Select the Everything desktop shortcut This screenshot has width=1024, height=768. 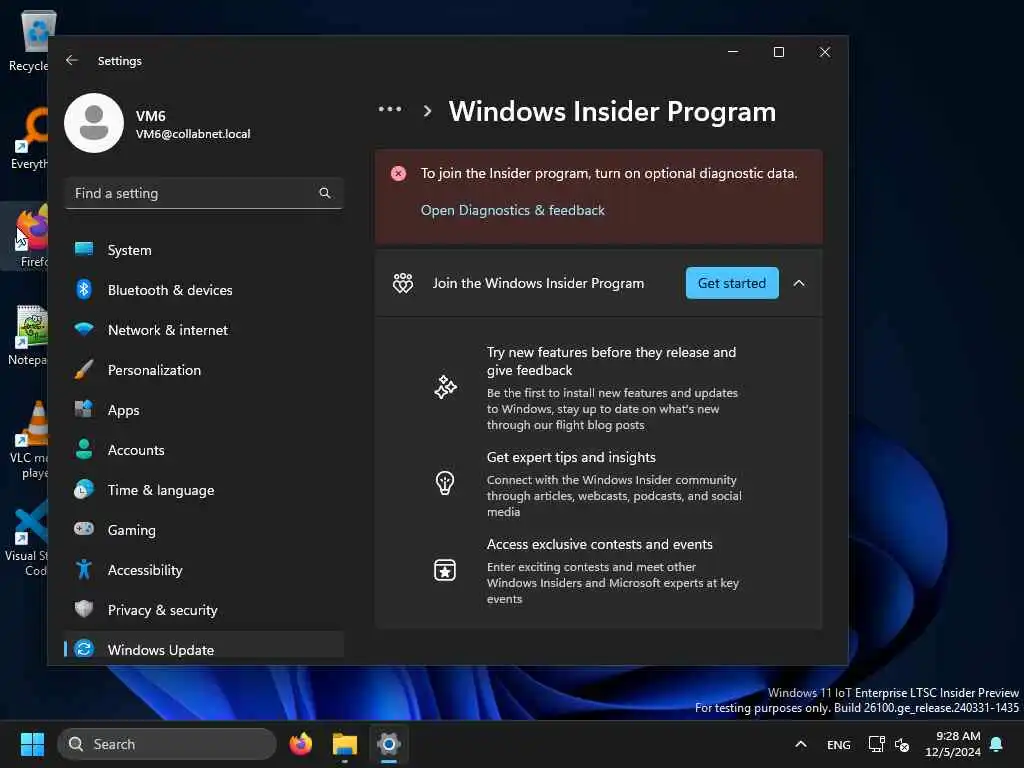point(28,138)
